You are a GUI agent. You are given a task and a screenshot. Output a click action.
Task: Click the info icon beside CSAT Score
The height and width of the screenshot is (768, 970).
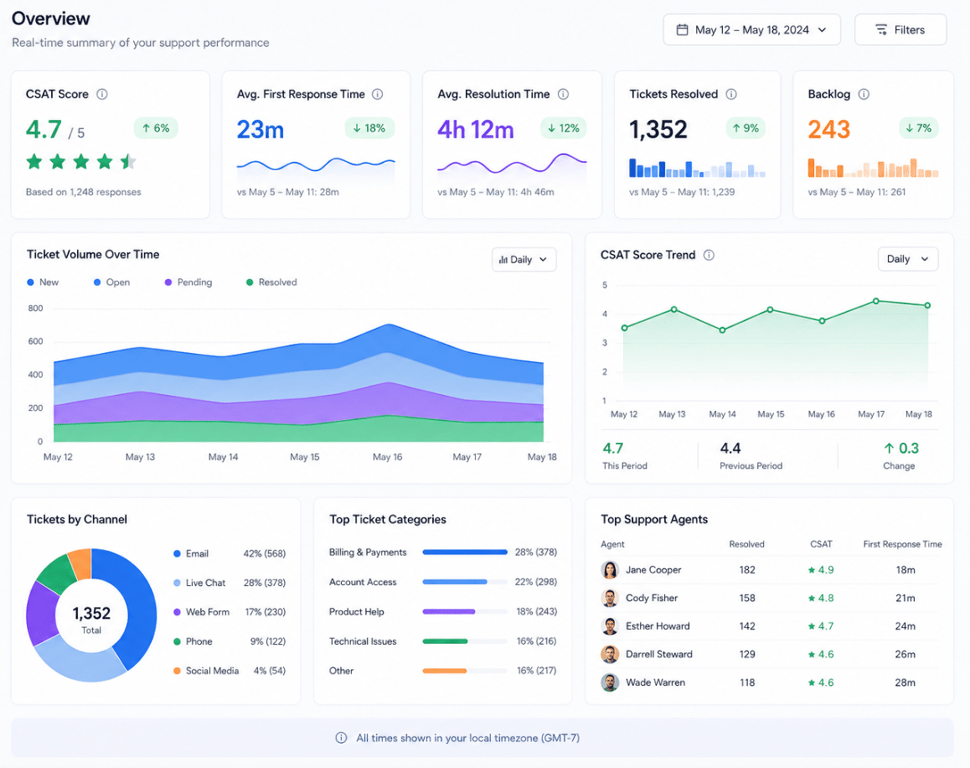102,94
